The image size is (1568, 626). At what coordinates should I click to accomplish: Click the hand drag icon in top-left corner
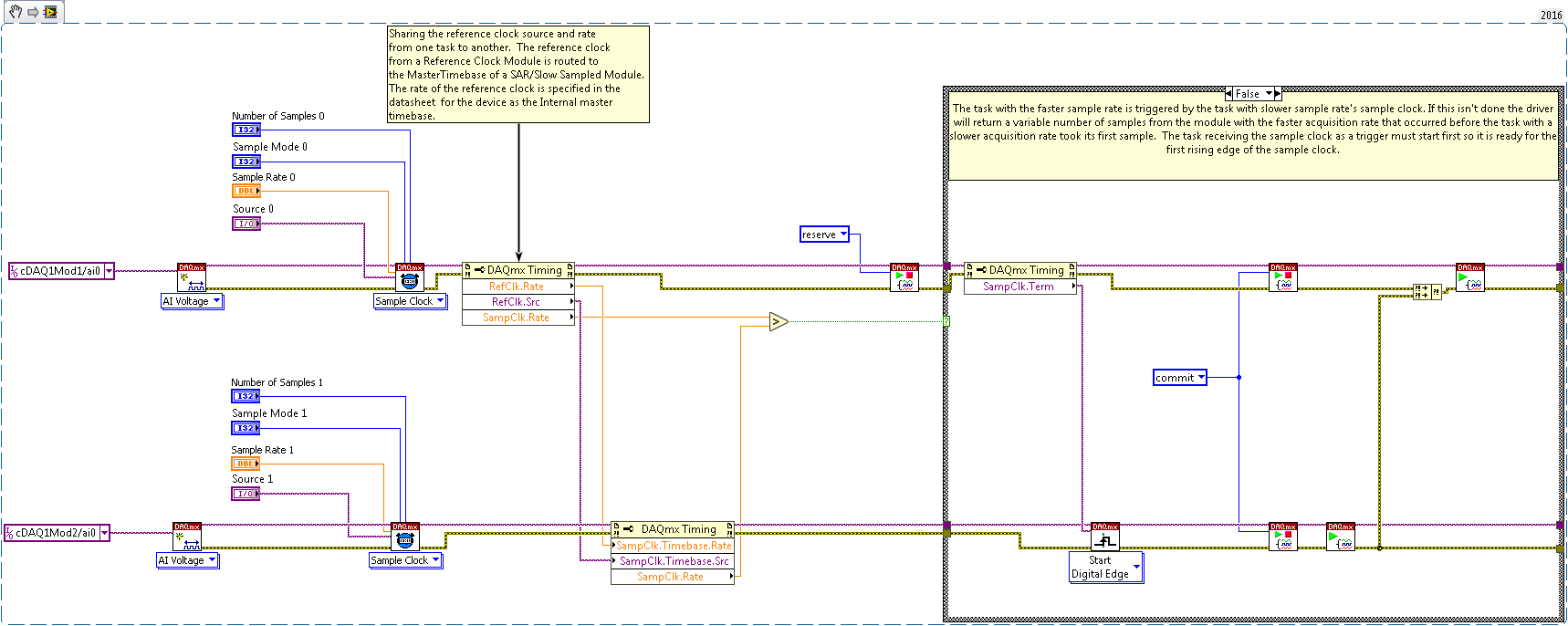coord(16,12)
